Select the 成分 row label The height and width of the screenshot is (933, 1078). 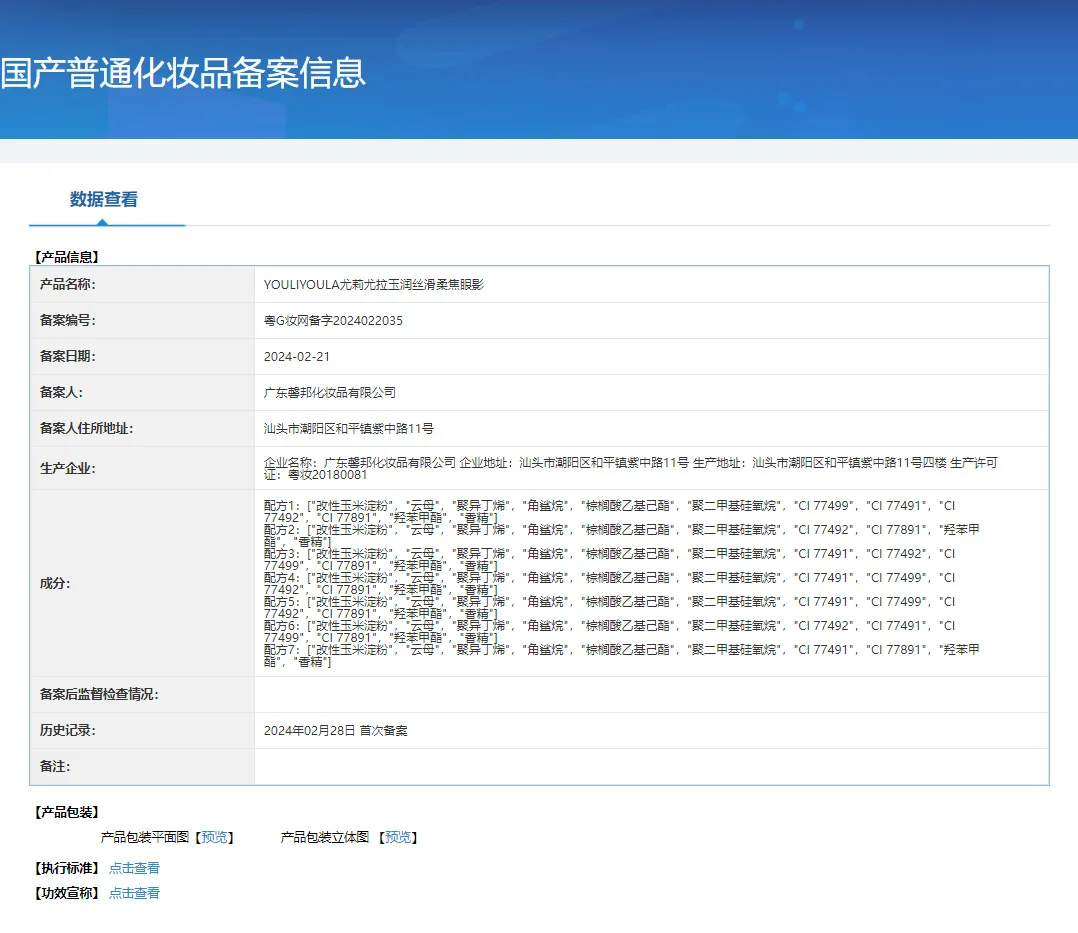(x=55, y=583)
